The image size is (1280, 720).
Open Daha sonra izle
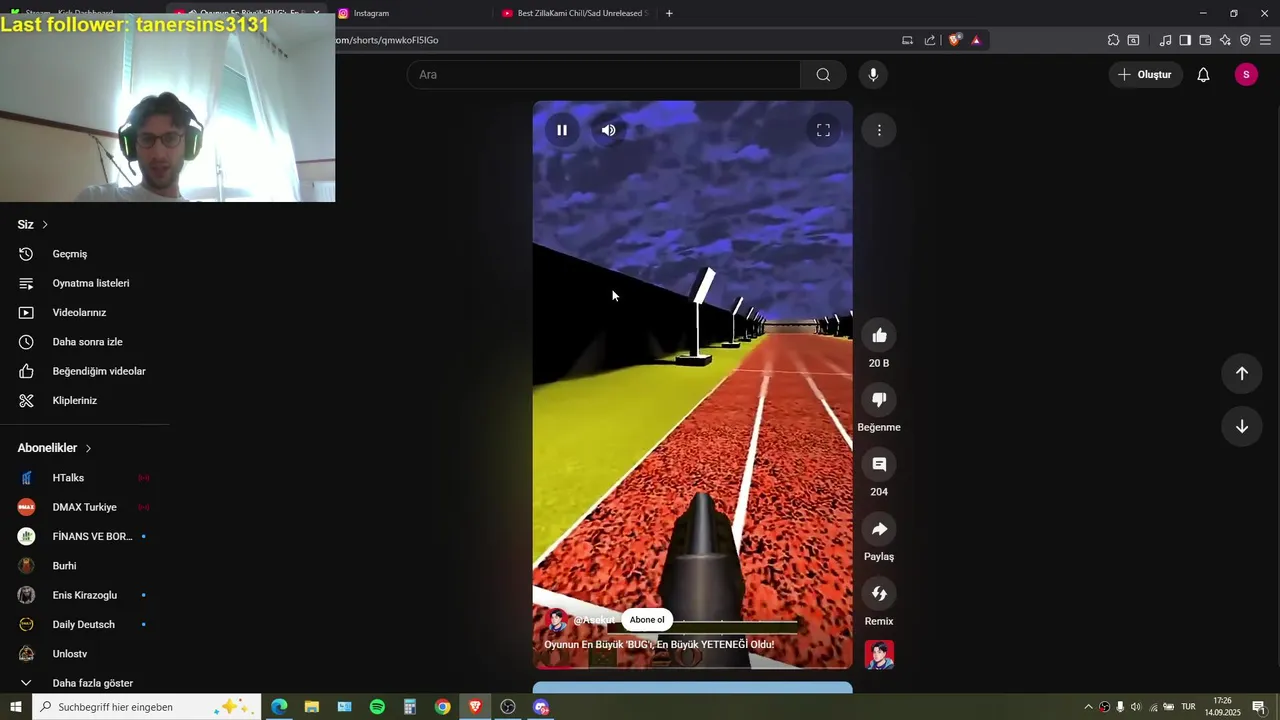[x=88, y=342]
